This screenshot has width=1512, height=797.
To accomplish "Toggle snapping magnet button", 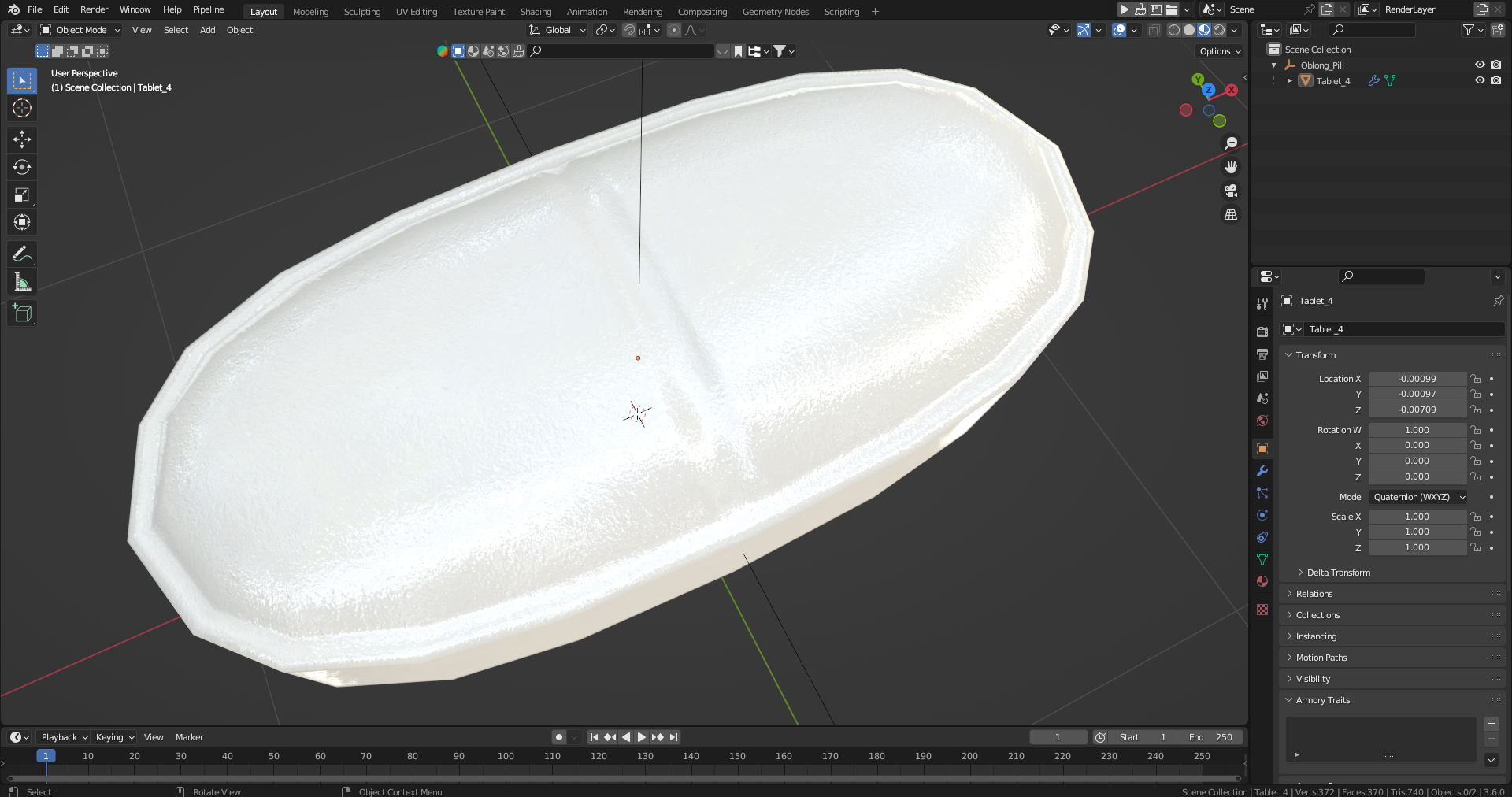I will coord(629,30).
